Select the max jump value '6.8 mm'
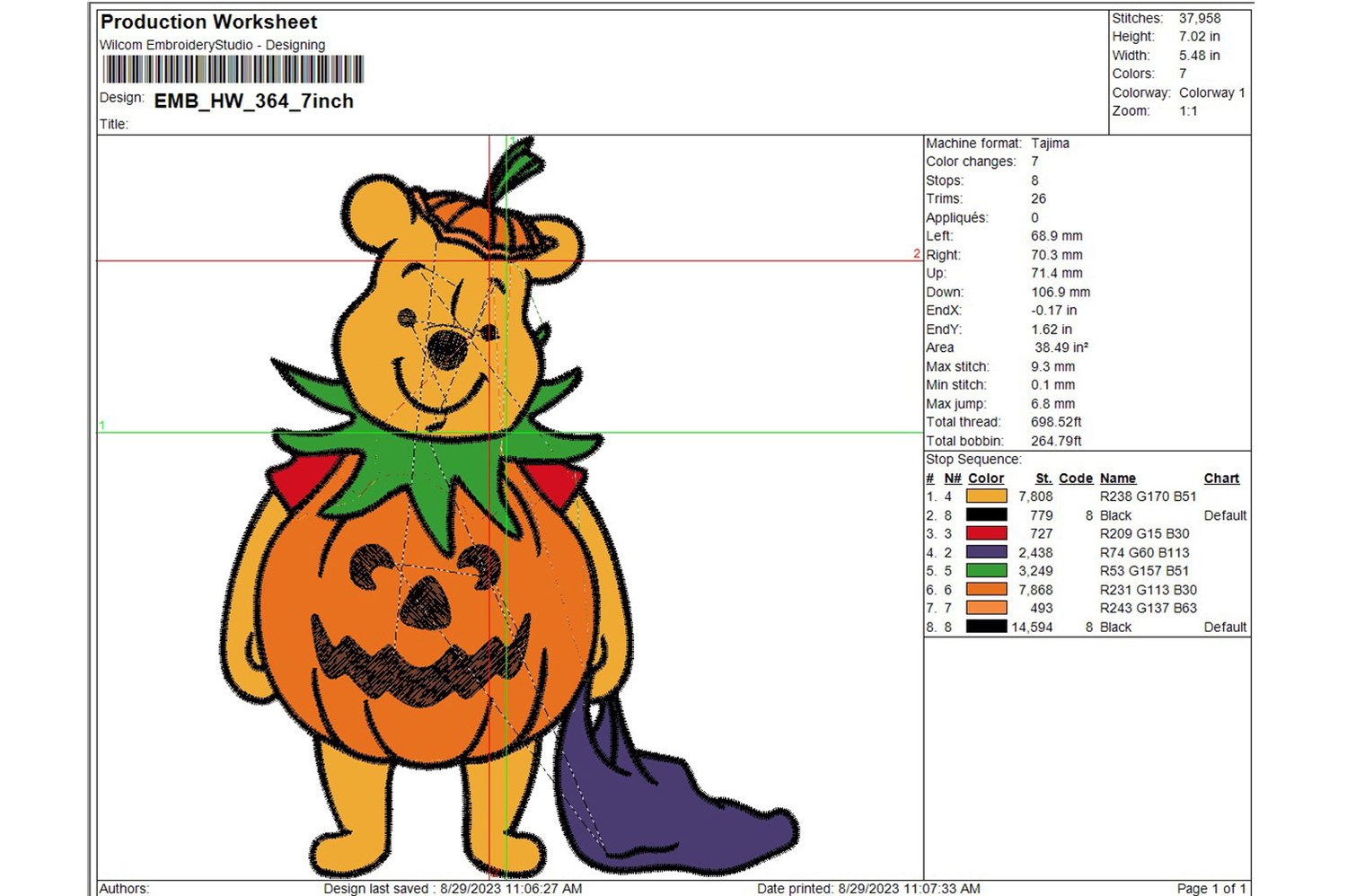 pos(1053,404)
